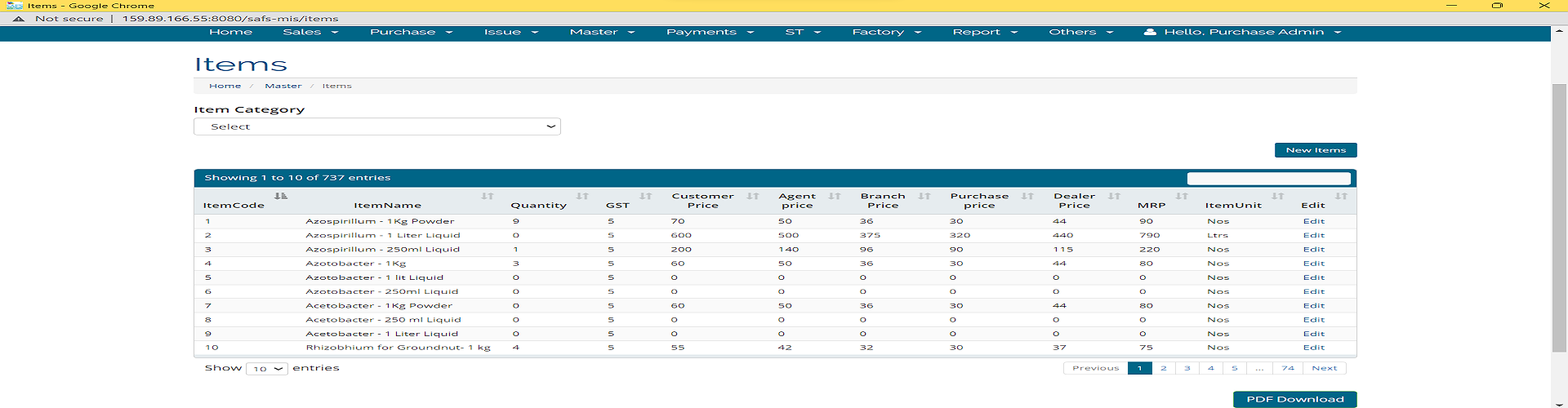The height and width of the screenshot is (408, 1568).
Task: Click the Quantity column sort icon
Action: pos(582,196)
